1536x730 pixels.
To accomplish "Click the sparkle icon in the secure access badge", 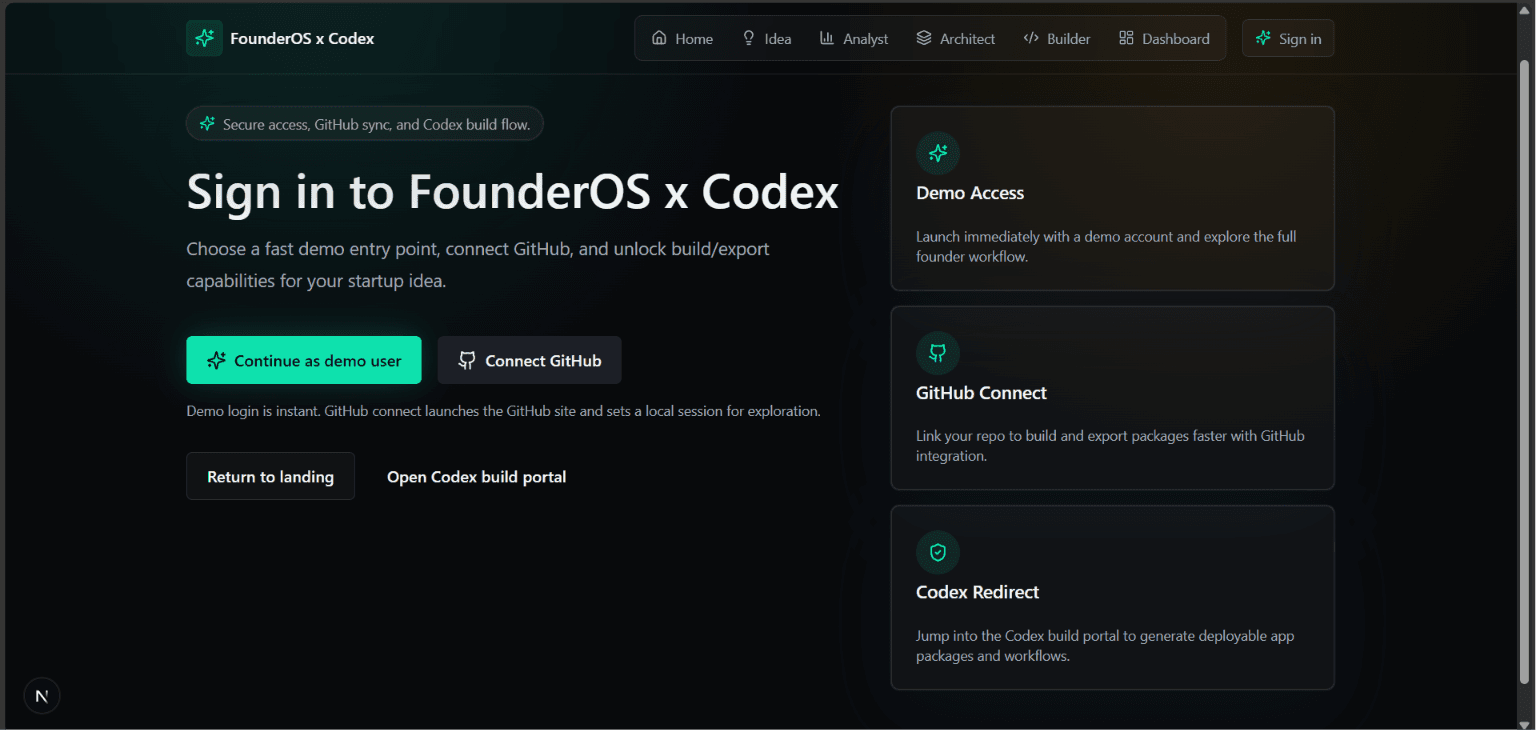I will tap(207, 124).
